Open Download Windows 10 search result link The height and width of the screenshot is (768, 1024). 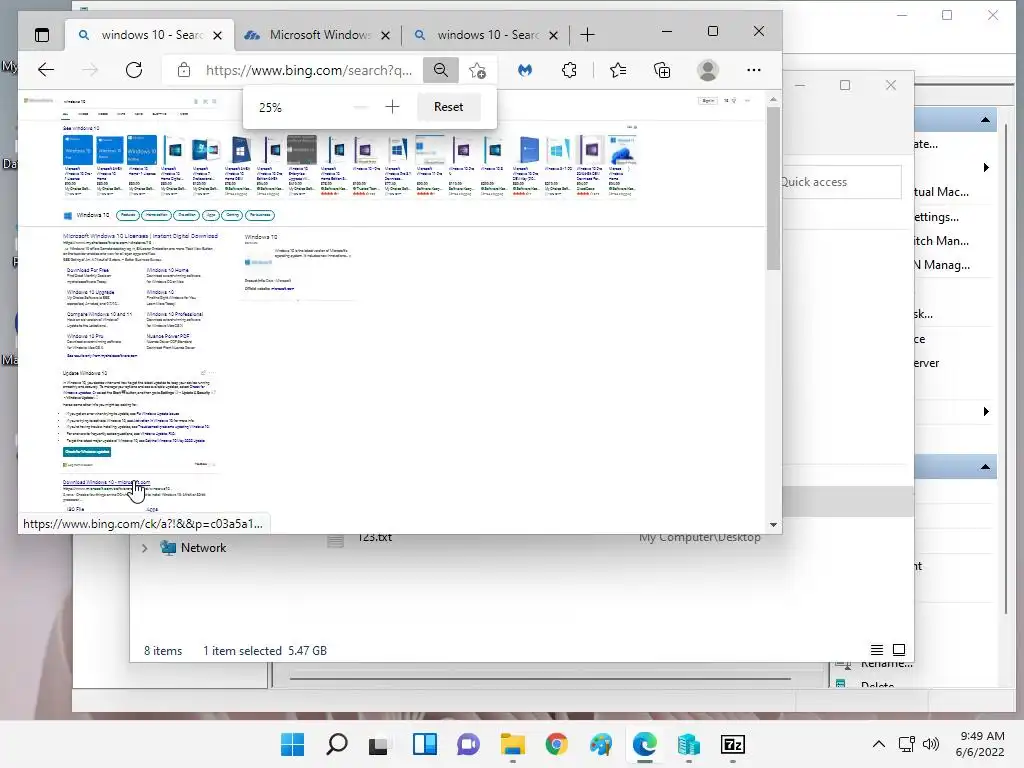click(106, 482)
